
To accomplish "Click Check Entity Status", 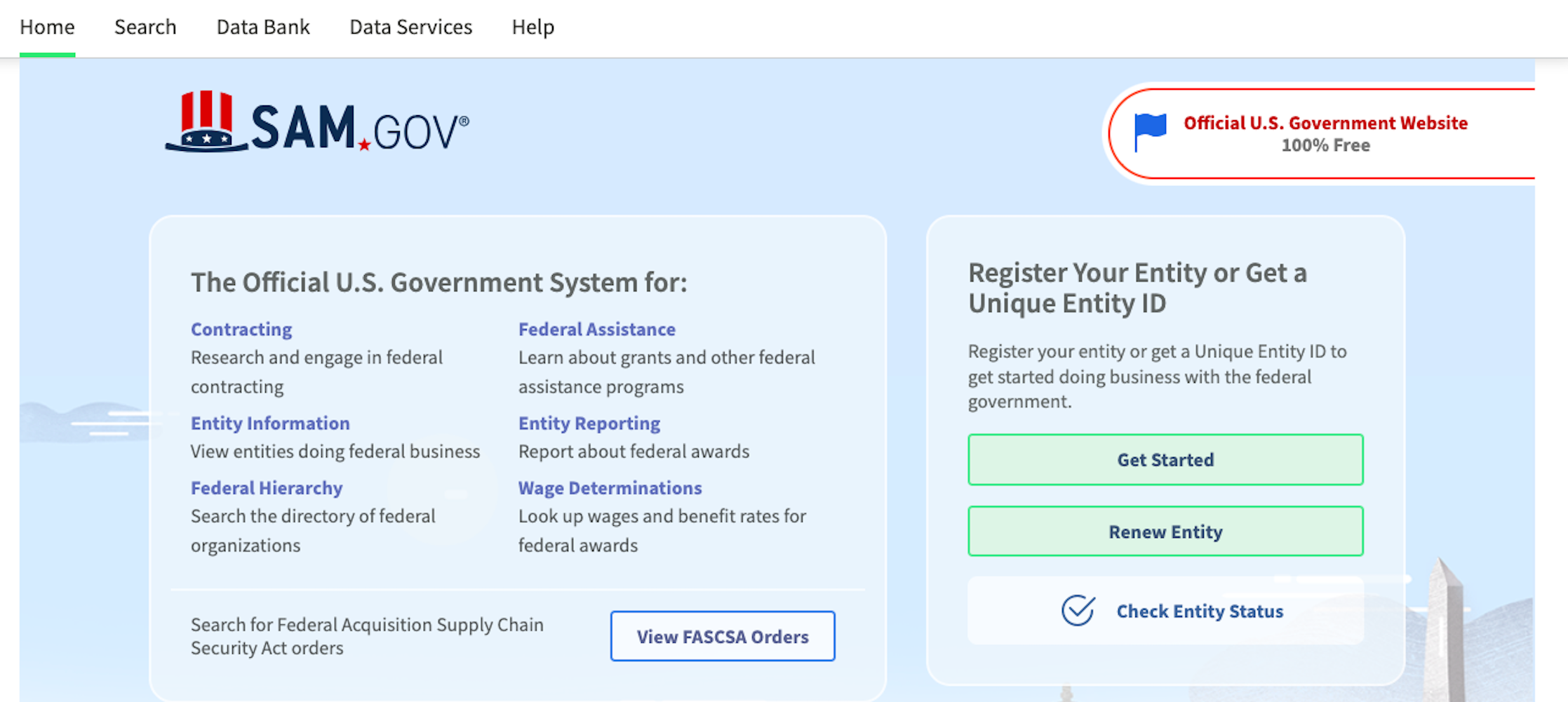I will click(x=1200, y=611).
